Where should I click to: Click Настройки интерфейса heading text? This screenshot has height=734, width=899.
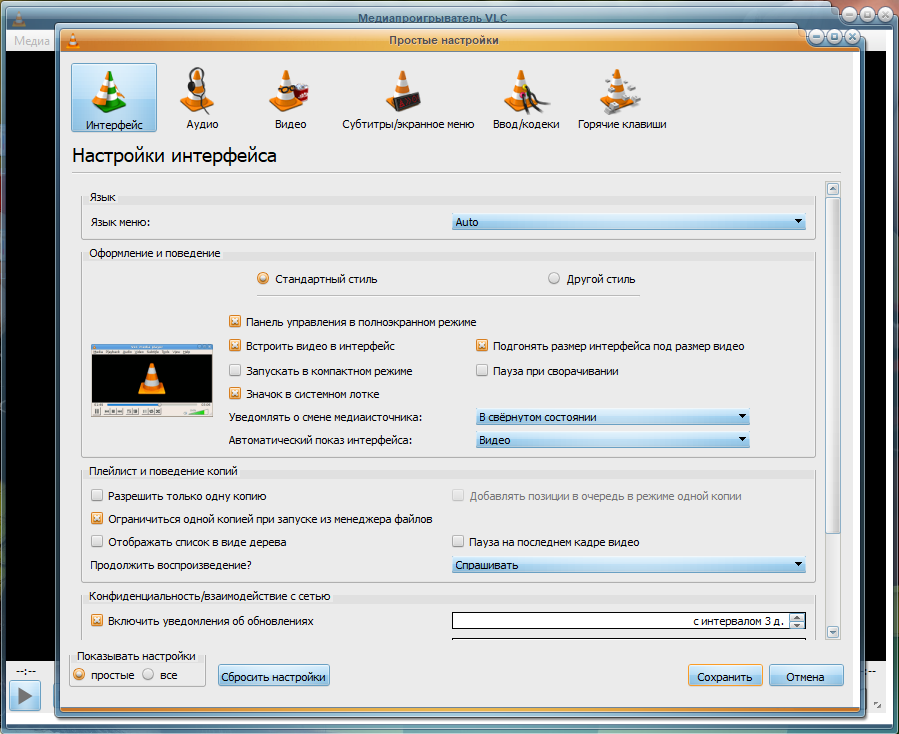pyautogui.click(x=174, y=155)
